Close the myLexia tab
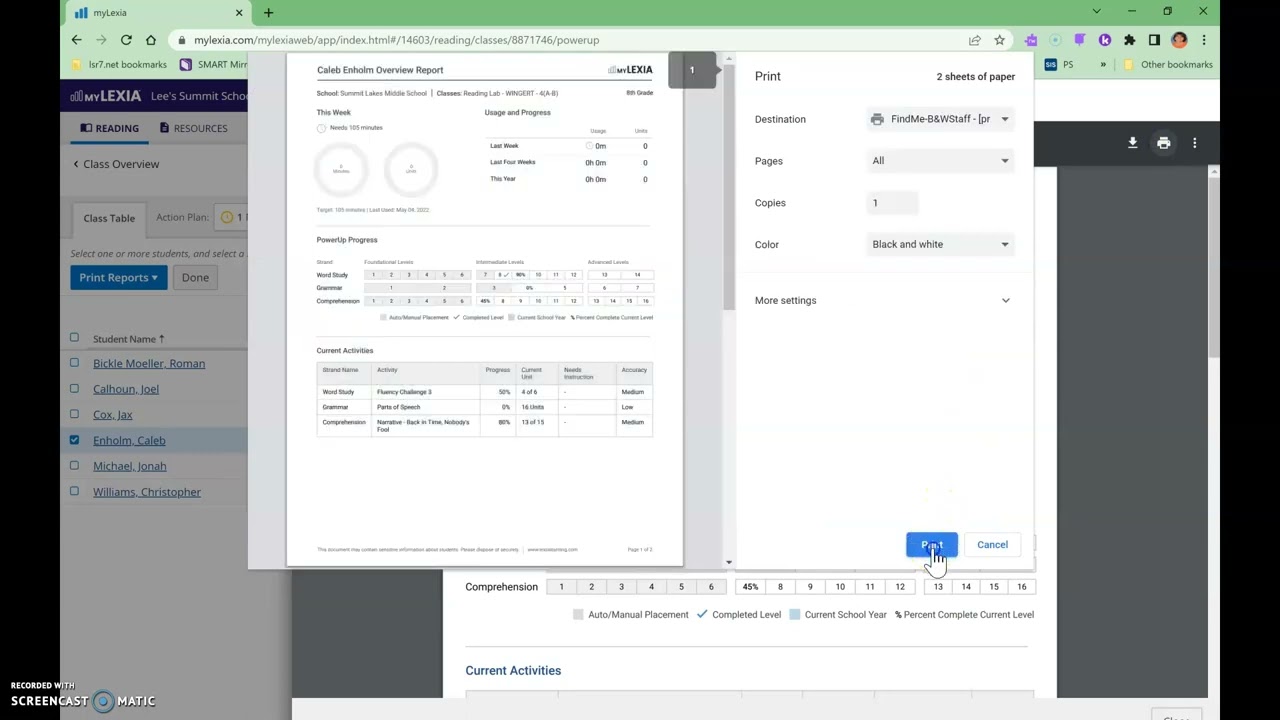Screen dimensions: 1280x720 click(x=239, y=13)
